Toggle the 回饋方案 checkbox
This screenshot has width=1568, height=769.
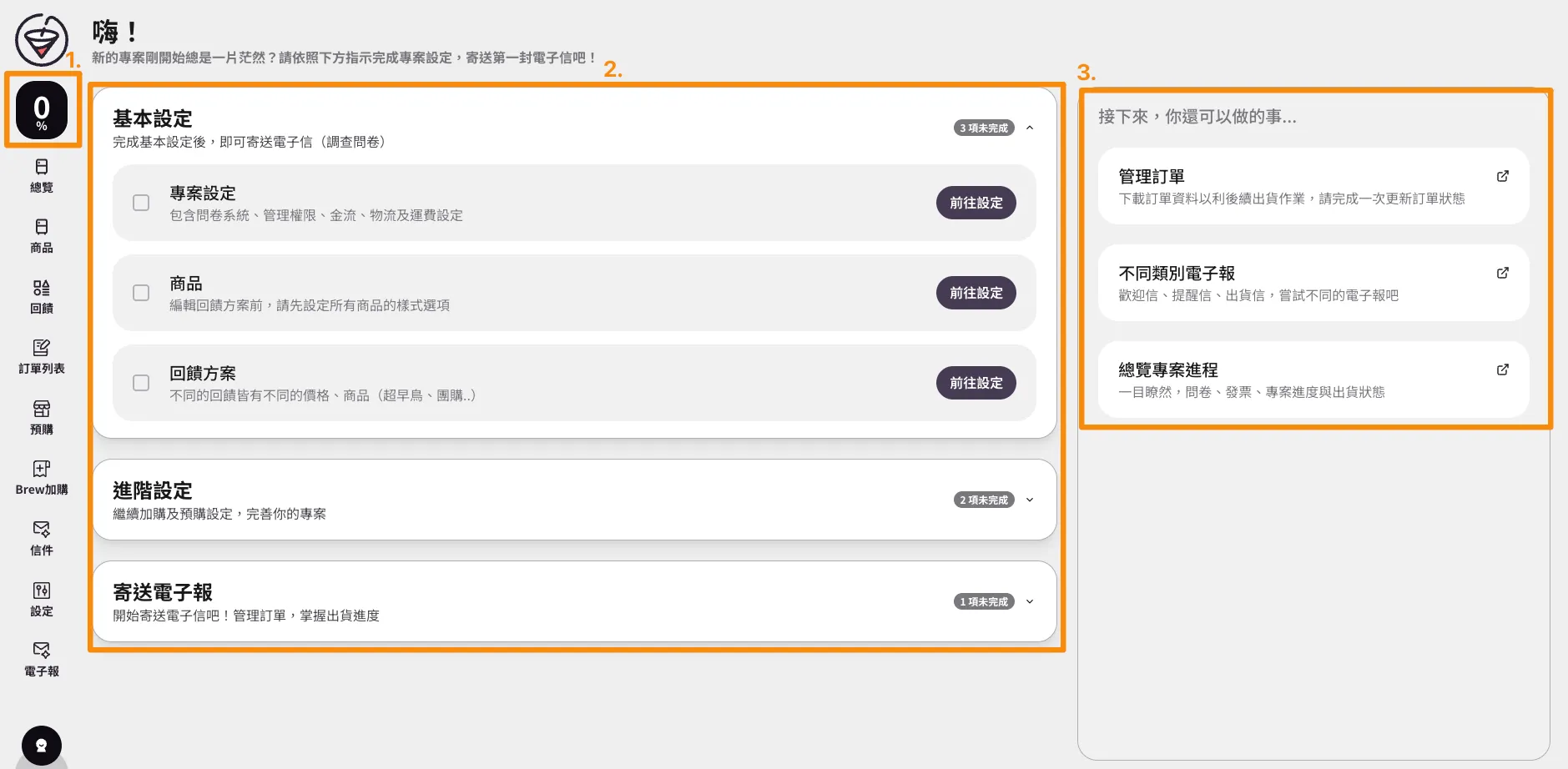click(x=141, y=383)
